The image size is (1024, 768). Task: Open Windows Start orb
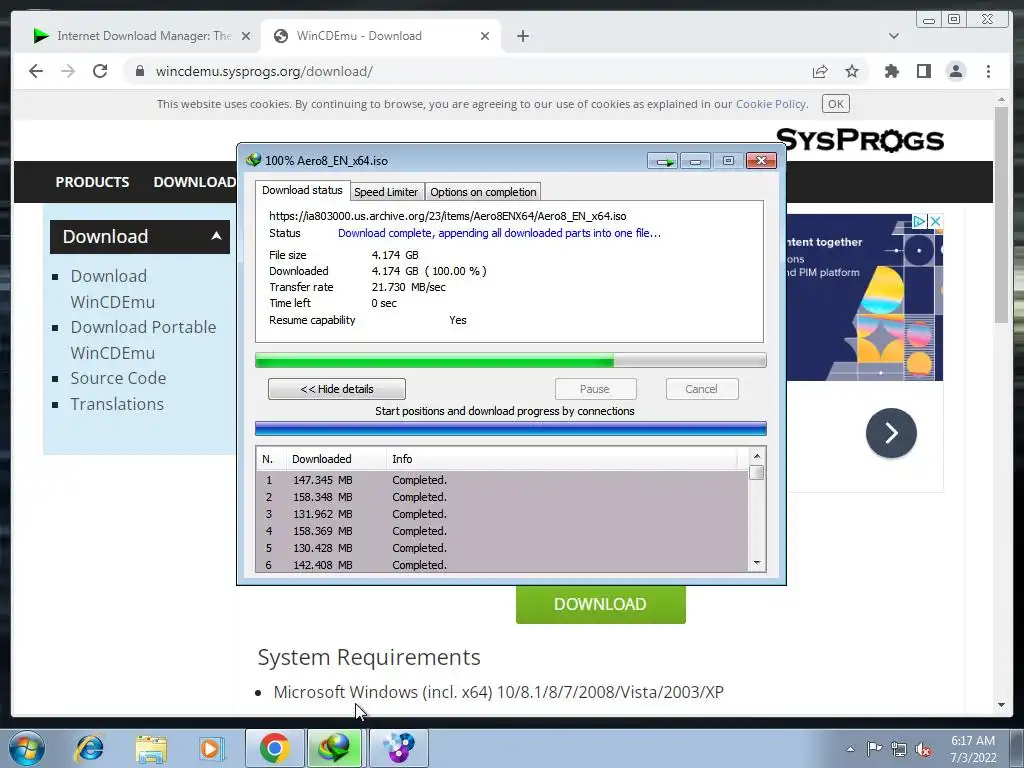point(27,748)
